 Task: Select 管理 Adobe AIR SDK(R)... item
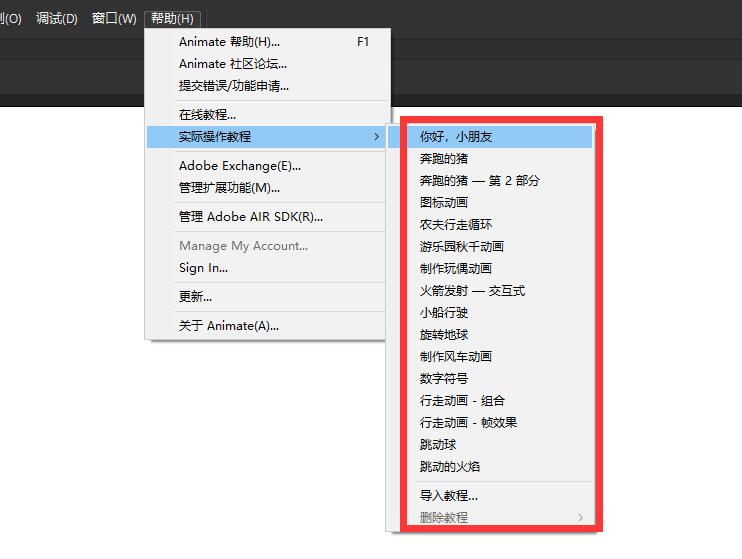coord(268,217)
